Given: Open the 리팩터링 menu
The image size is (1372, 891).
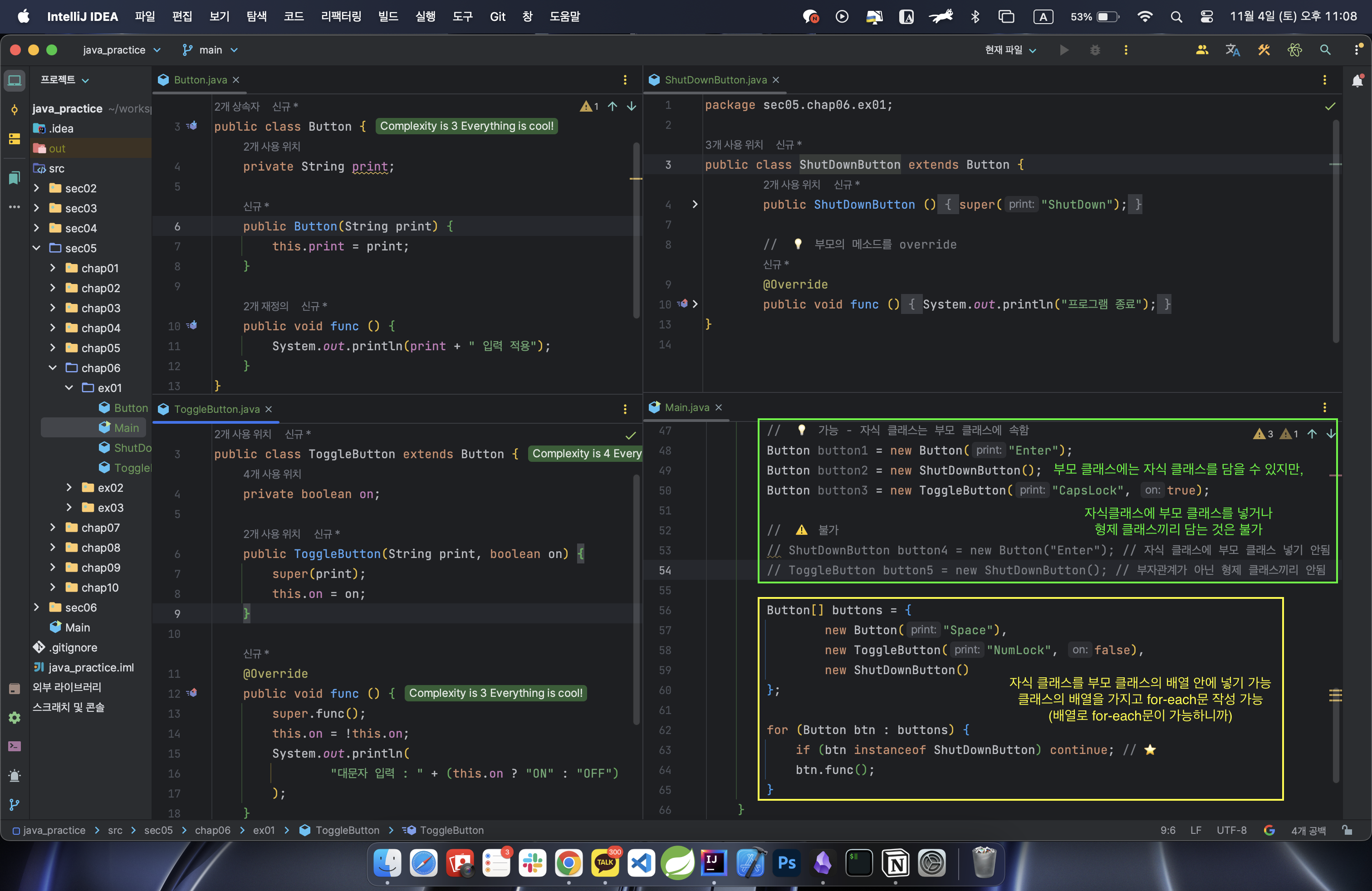Looking at the screenshot, I should click(x=341, y=17).
